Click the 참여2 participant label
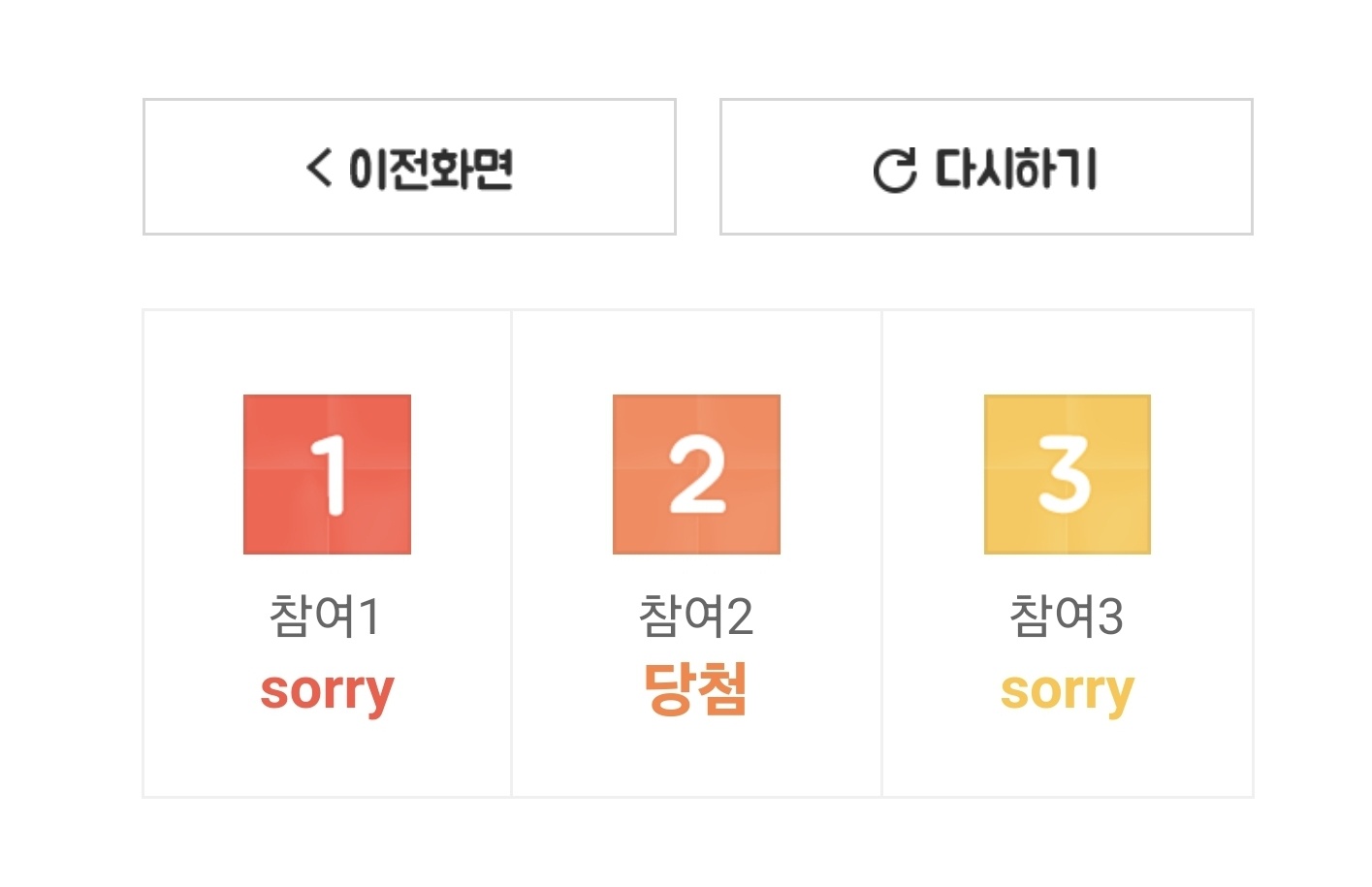 coord(696,617)
